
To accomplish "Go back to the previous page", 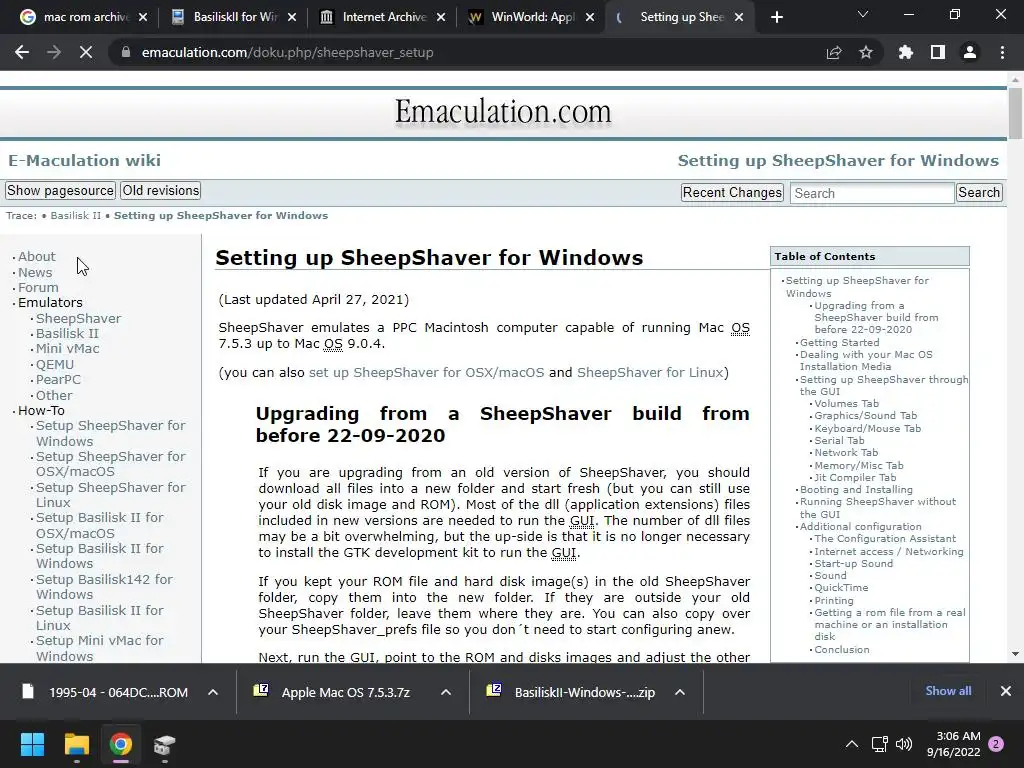I will 22,52.
